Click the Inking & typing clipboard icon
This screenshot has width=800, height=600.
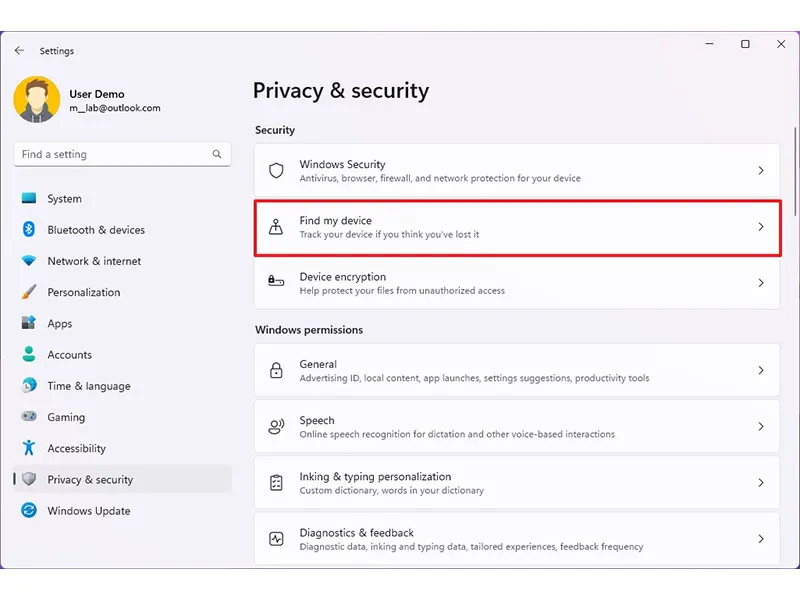(276, 482)
